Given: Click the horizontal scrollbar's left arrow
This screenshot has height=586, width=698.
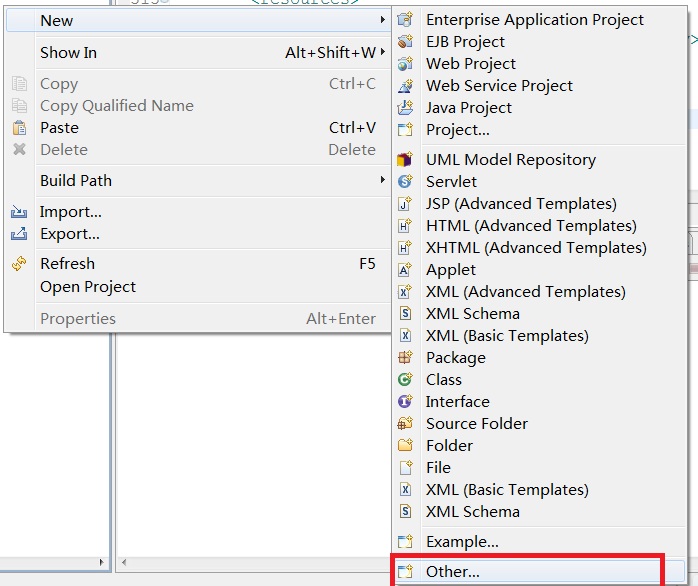Looking at the screenshot, I should 124,563.
